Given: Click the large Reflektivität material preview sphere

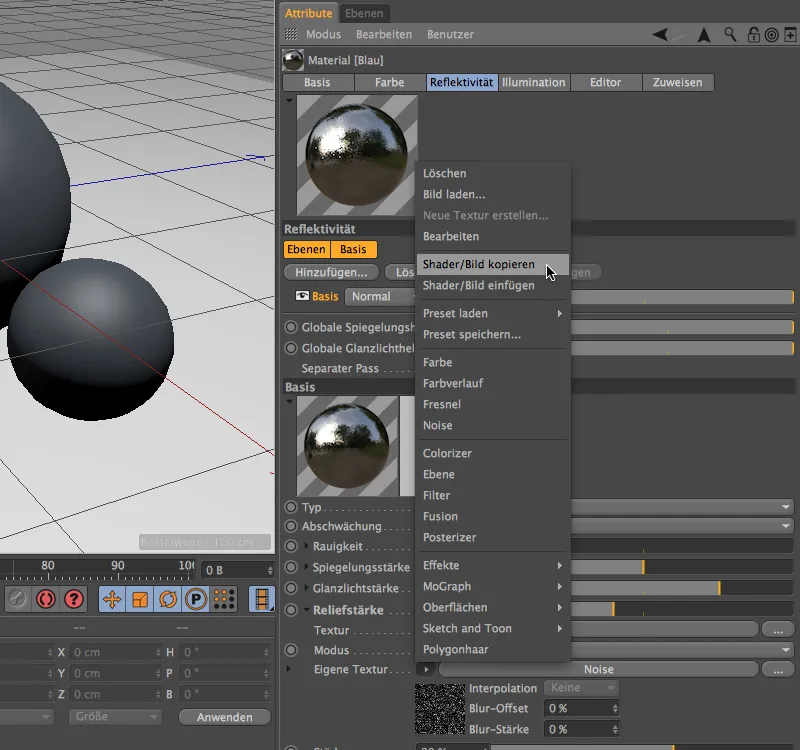Looking at the screenshot, I should pos(357,155).
